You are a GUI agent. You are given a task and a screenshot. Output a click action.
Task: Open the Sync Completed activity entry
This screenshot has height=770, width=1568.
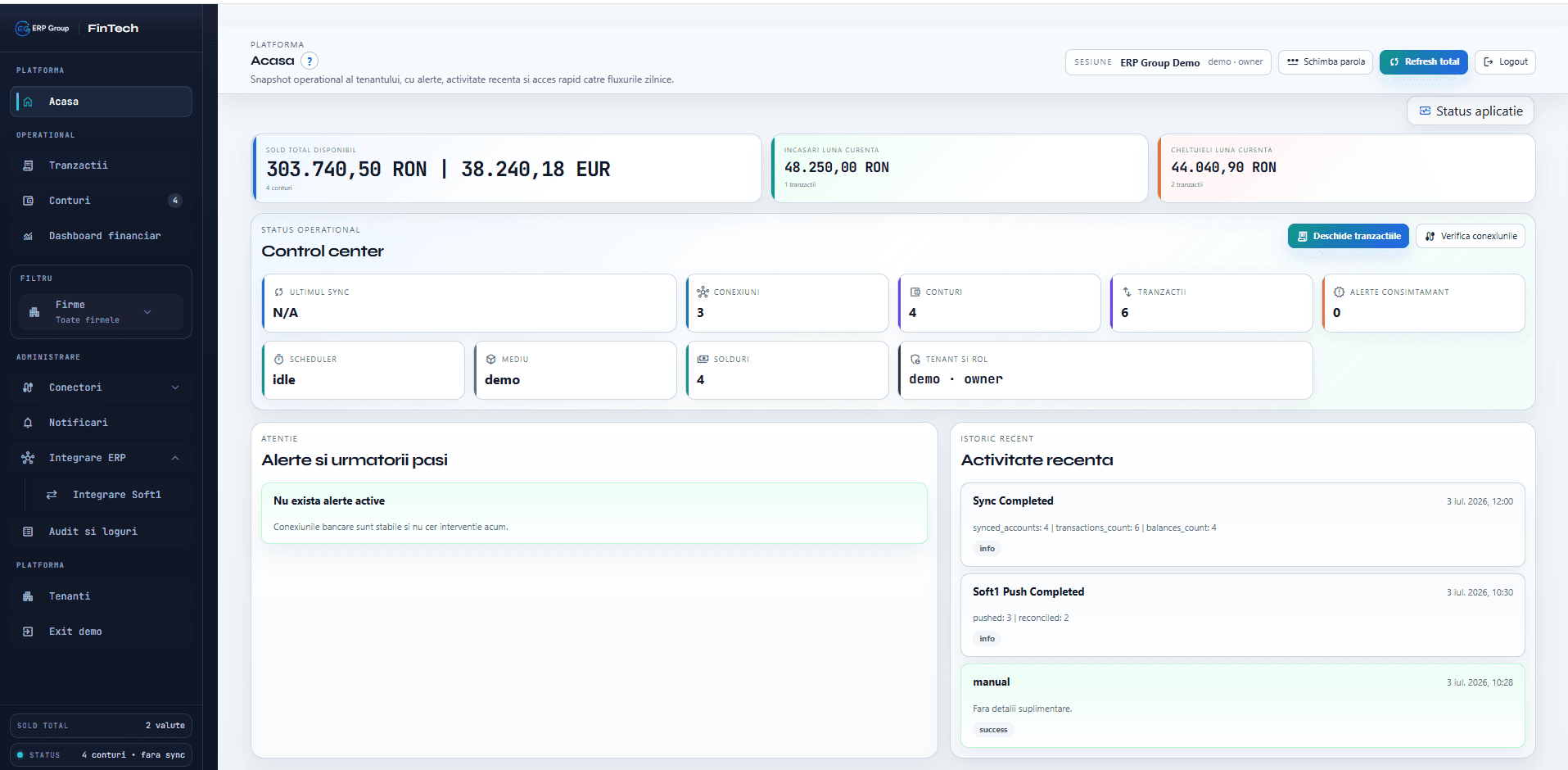pyautogui.click(x=1242, y=524)
